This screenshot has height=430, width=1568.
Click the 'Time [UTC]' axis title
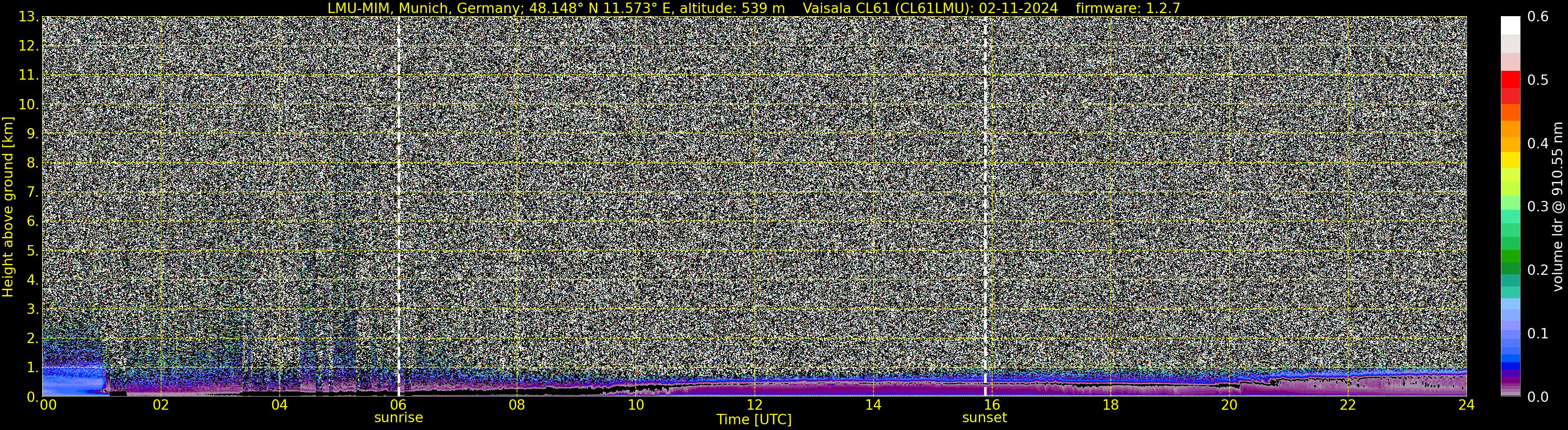coord(754,420)
